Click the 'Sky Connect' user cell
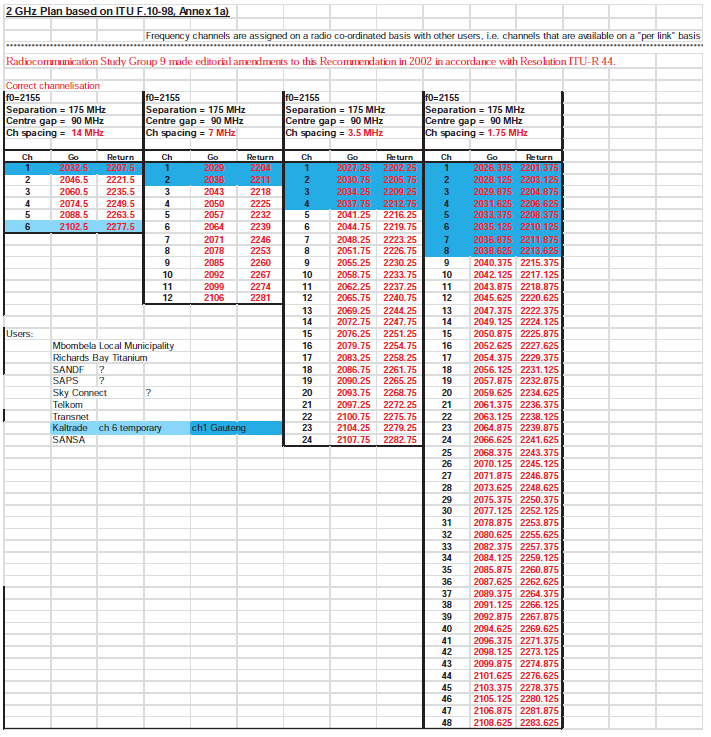 79,392
